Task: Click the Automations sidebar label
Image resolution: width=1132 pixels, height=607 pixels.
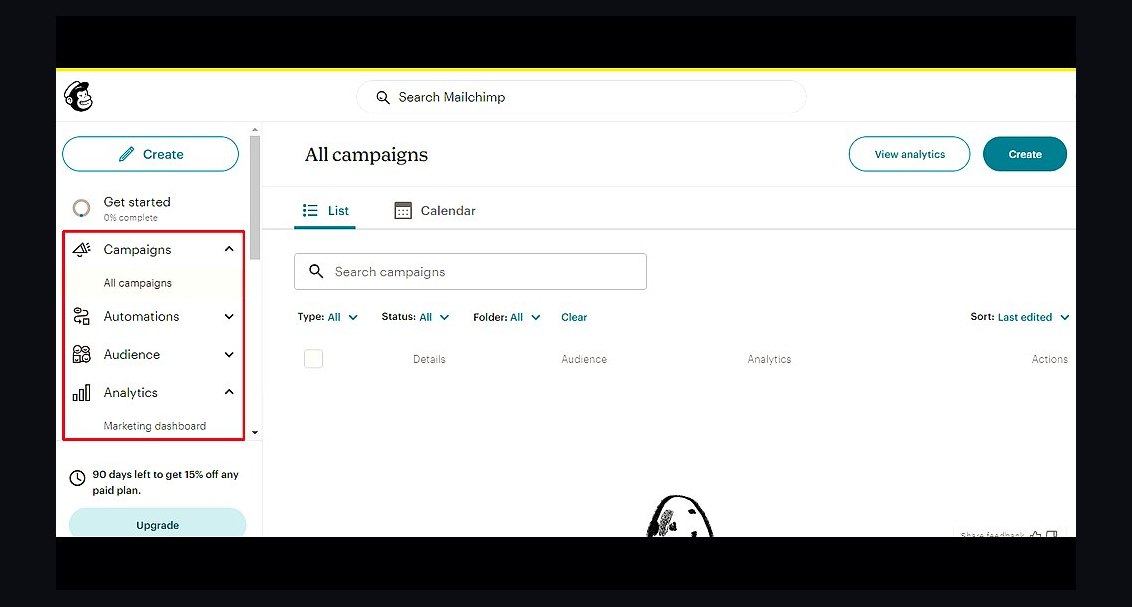Action: (x=141, y=316)
